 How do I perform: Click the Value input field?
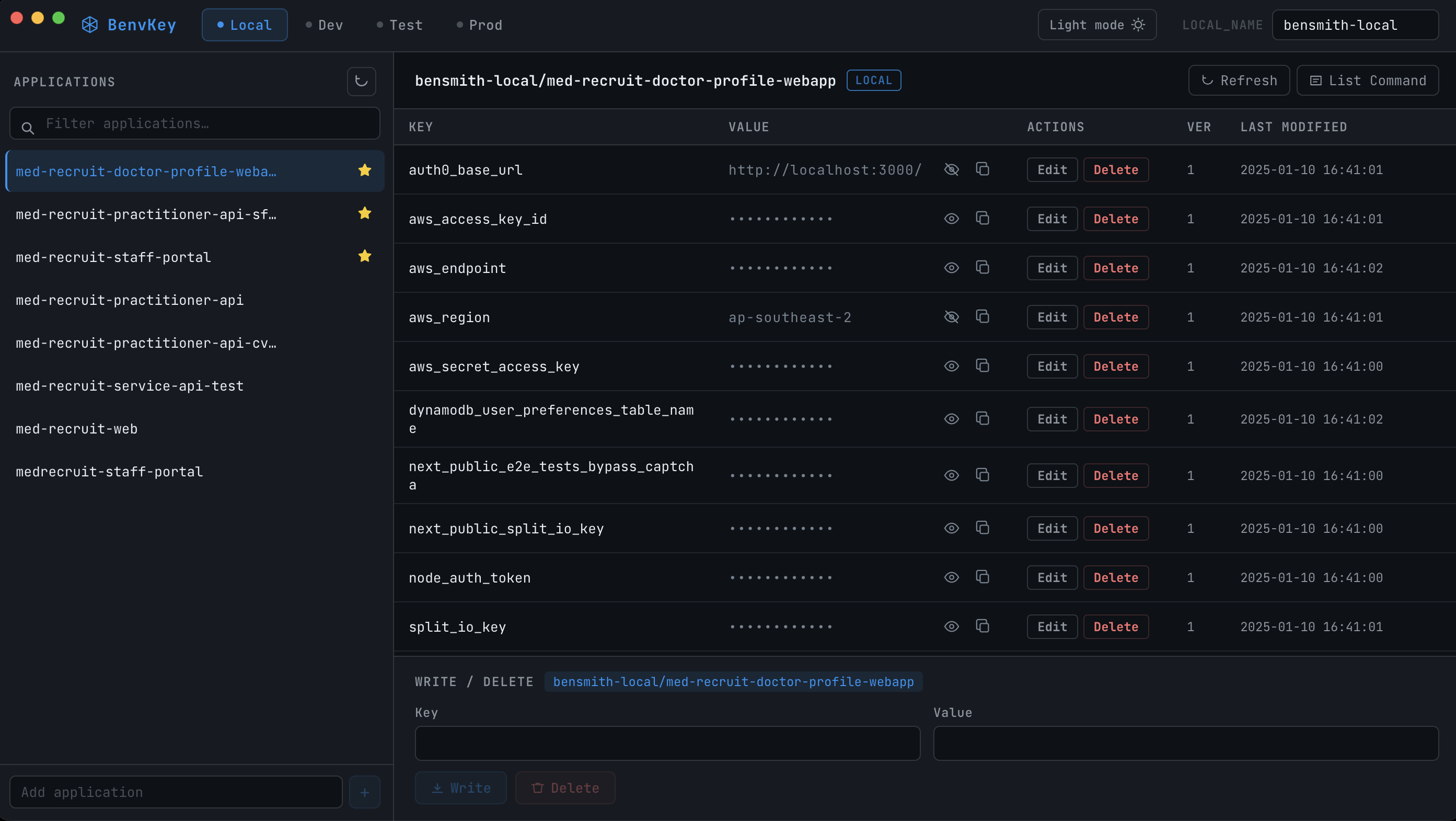point(1185,743)
